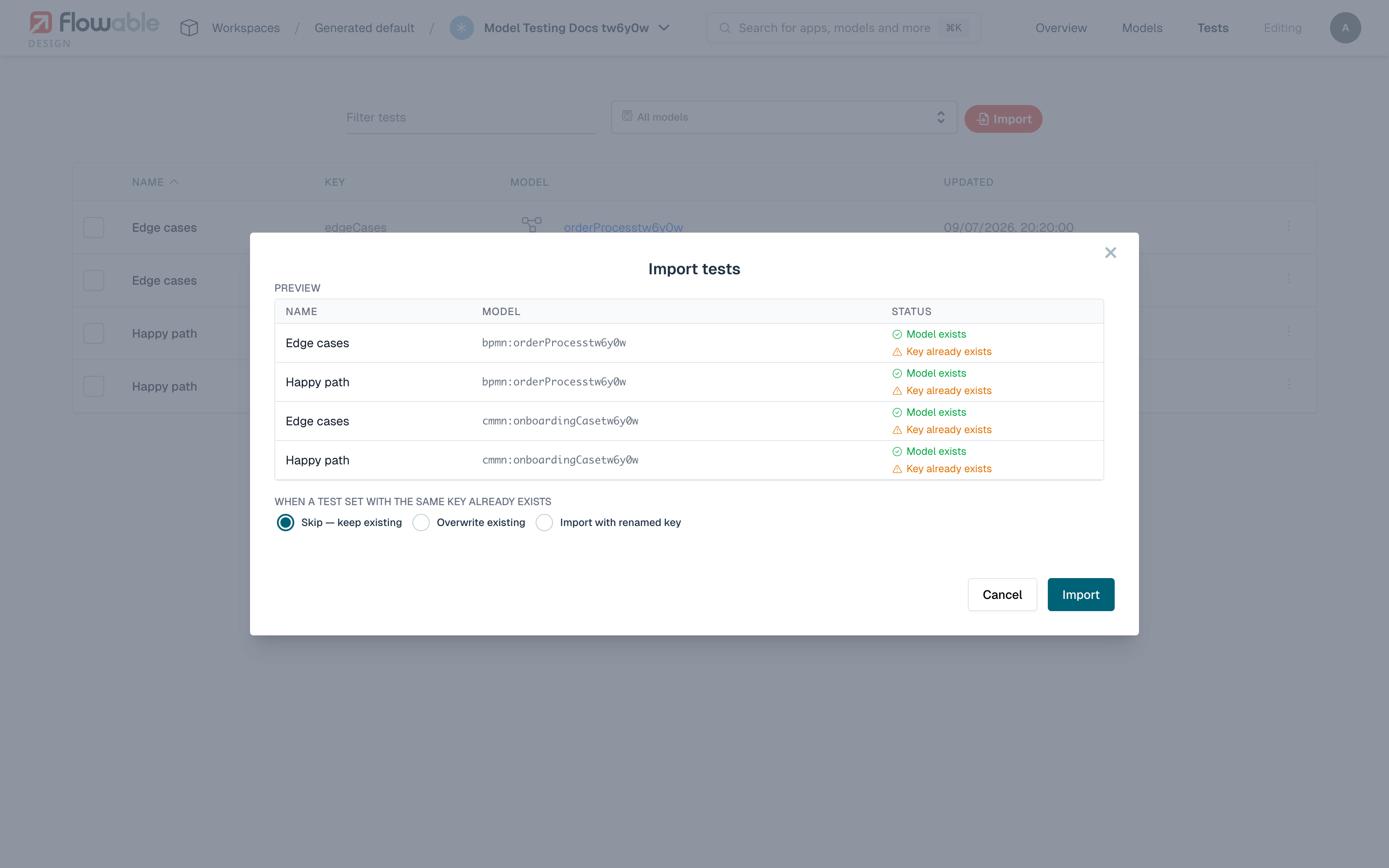1389x868 pixels.
Task: Tick the first Edge cases row checkbox
Action: (x=94, y=227)
